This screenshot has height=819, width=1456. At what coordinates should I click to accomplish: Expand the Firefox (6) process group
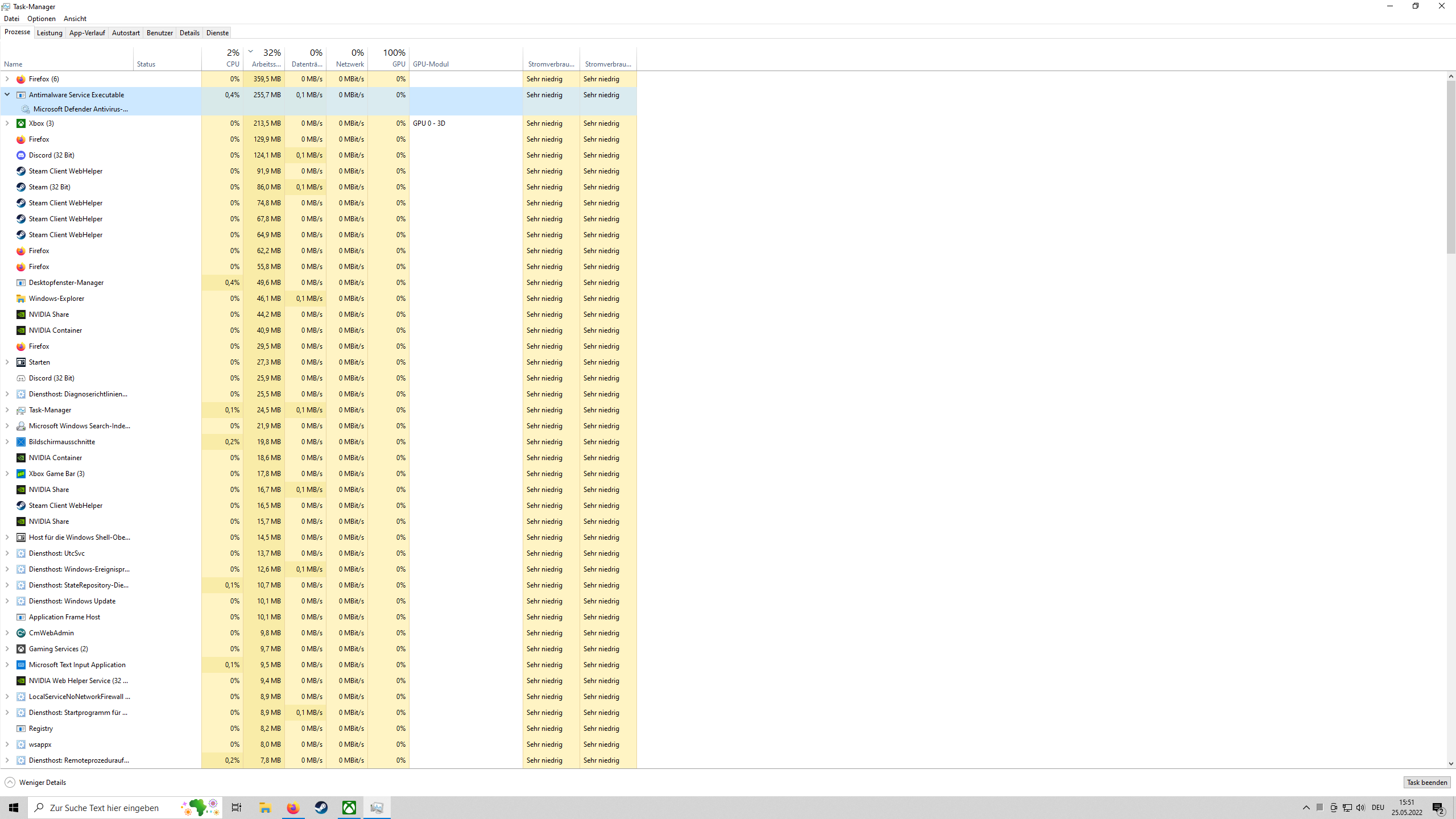click(7, 79)
